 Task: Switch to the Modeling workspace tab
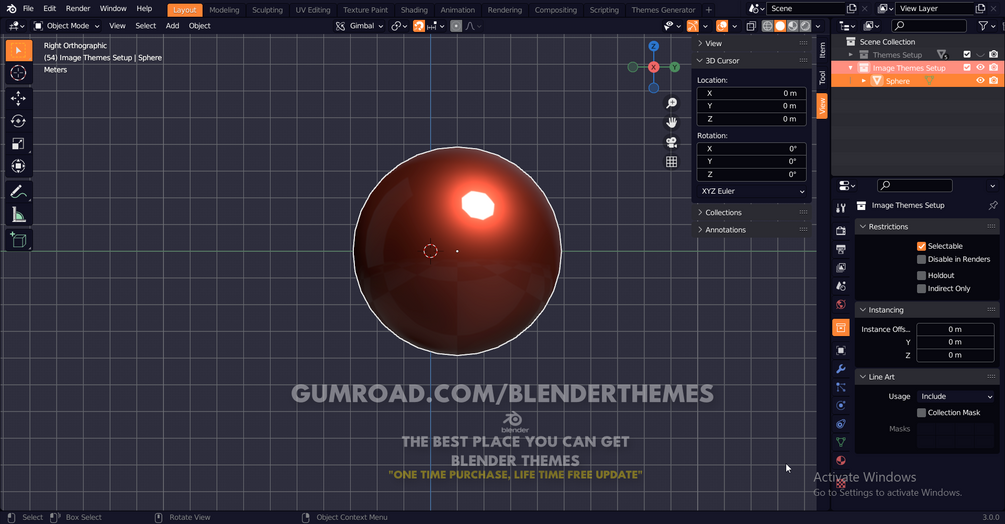224,10
